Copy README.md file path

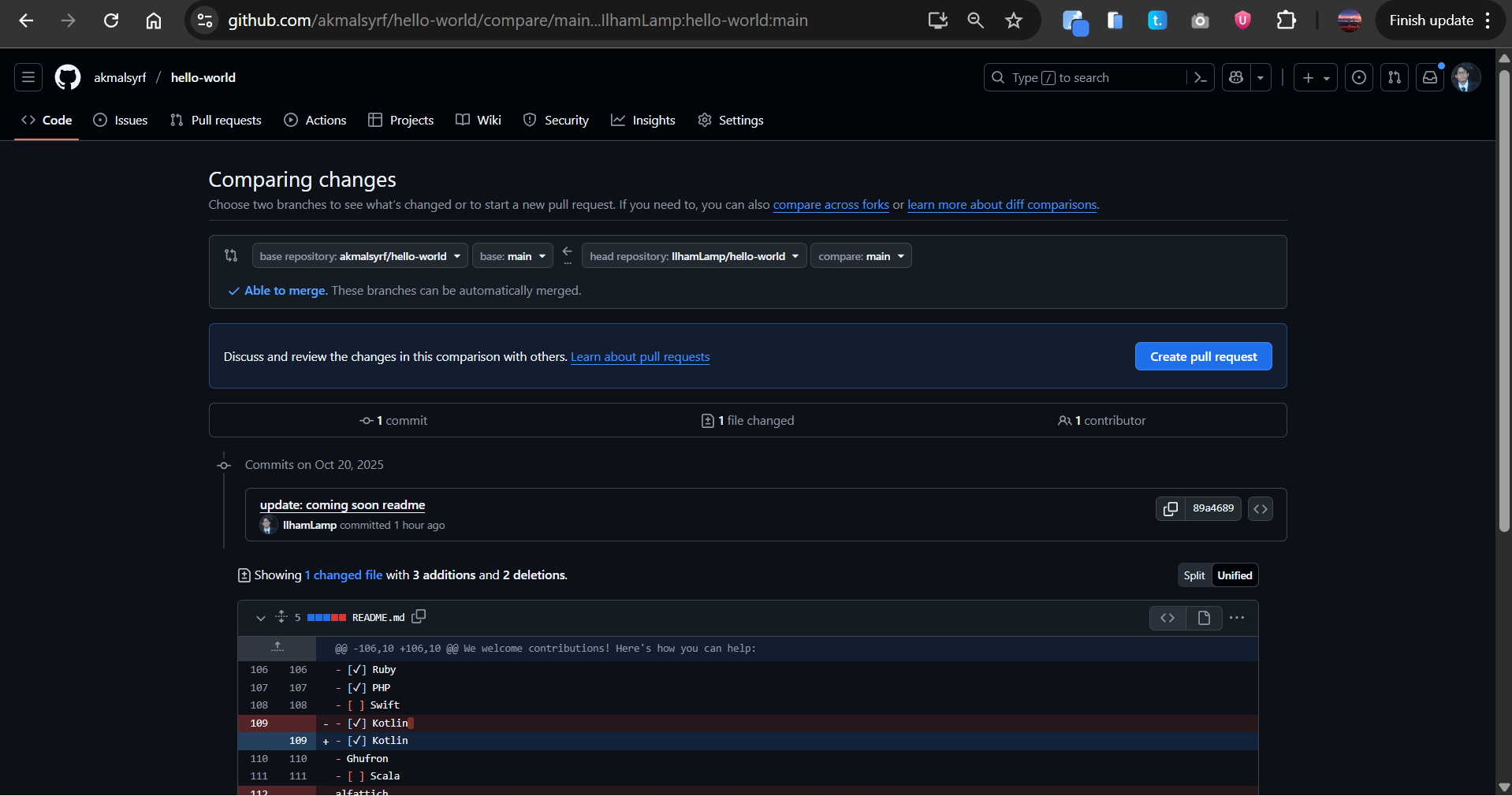[x=419, y=616]
